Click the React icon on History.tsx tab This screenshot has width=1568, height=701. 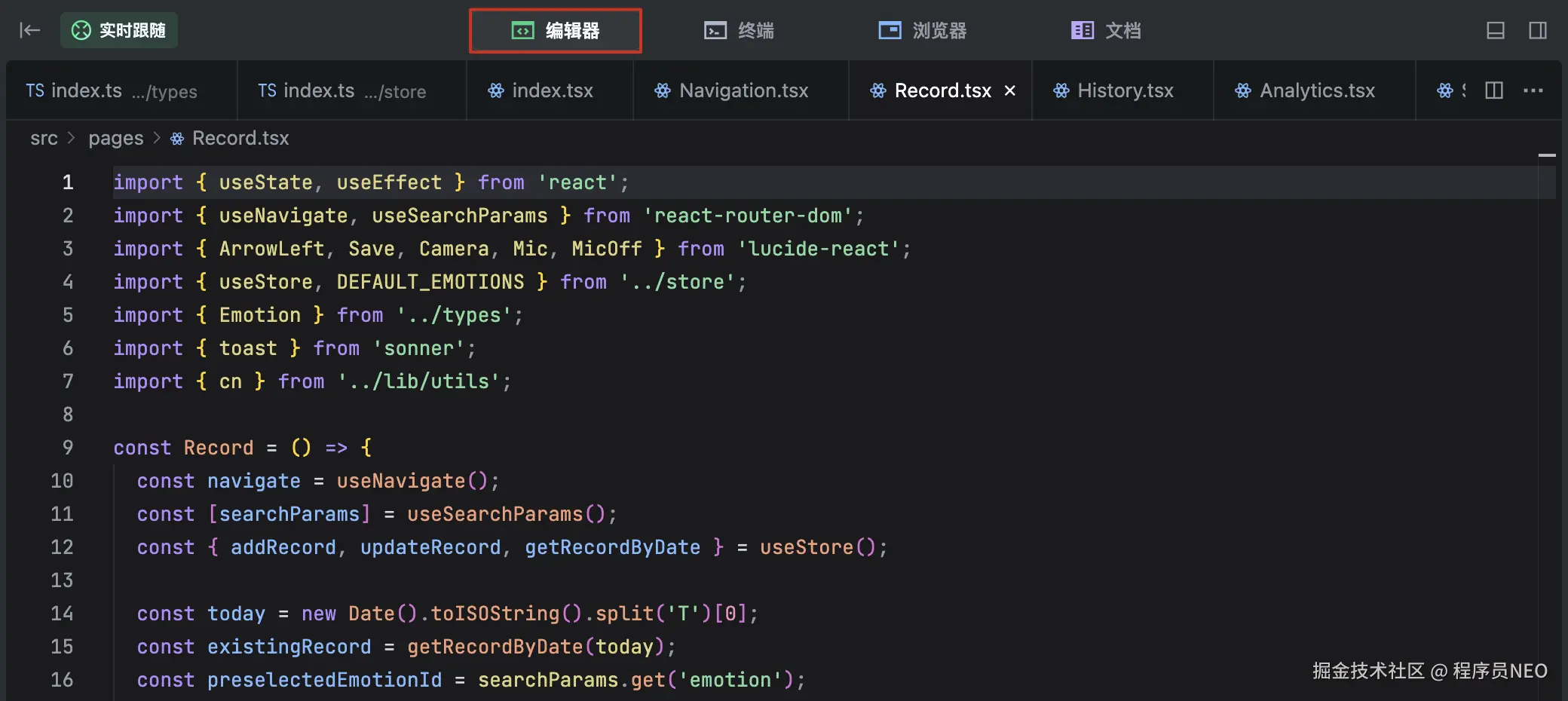(x=1061, y=90)
